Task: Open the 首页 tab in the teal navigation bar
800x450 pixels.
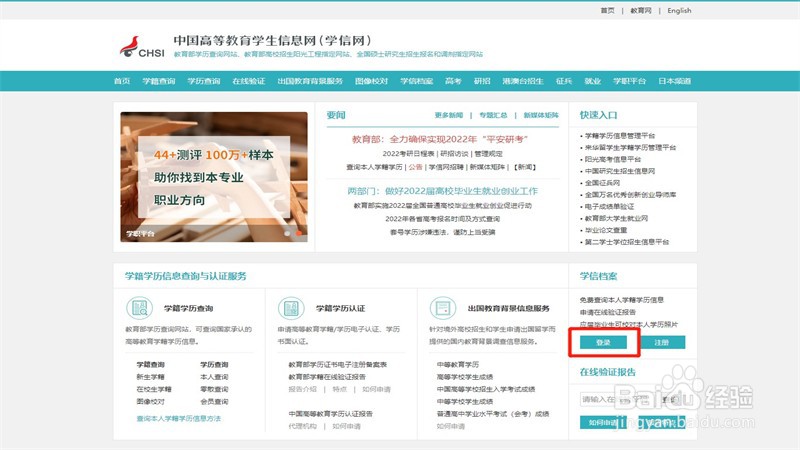Action: click(122, 81)
